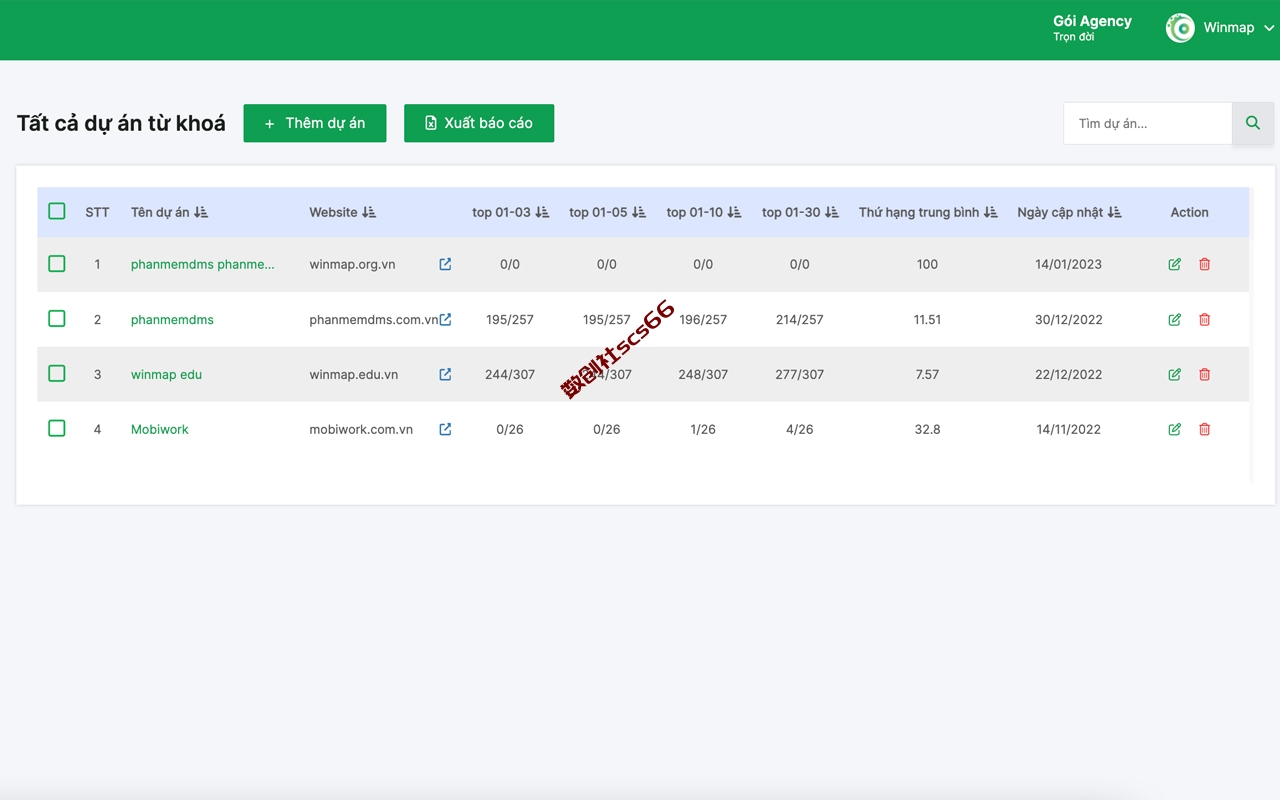Click the 214/257 top 01-30 cell

[799, 320]
